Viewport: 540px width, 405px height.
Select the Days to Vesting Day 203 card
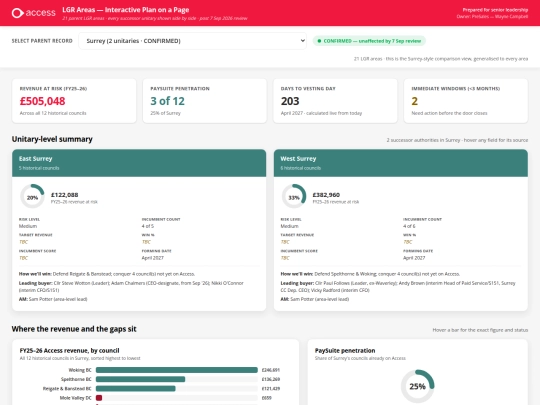click(x=335, y=101)
